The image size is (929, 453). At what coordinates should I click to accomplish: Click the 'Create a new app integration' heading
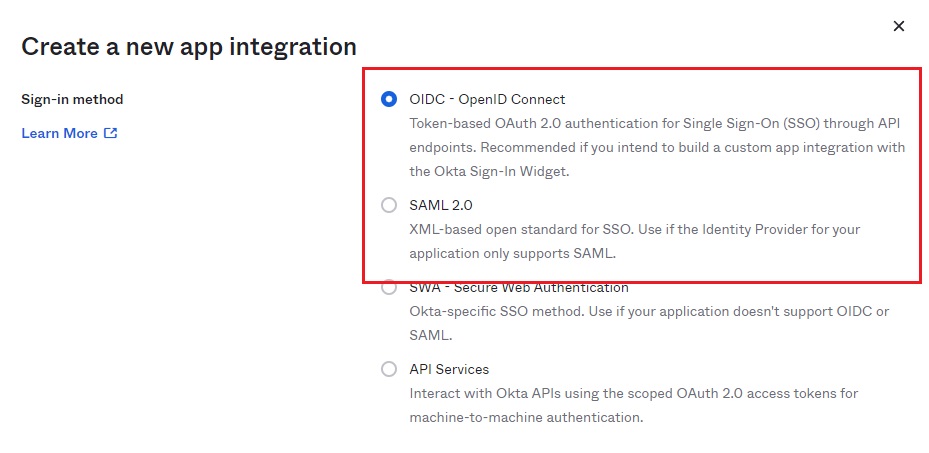[x=189, y=46]
